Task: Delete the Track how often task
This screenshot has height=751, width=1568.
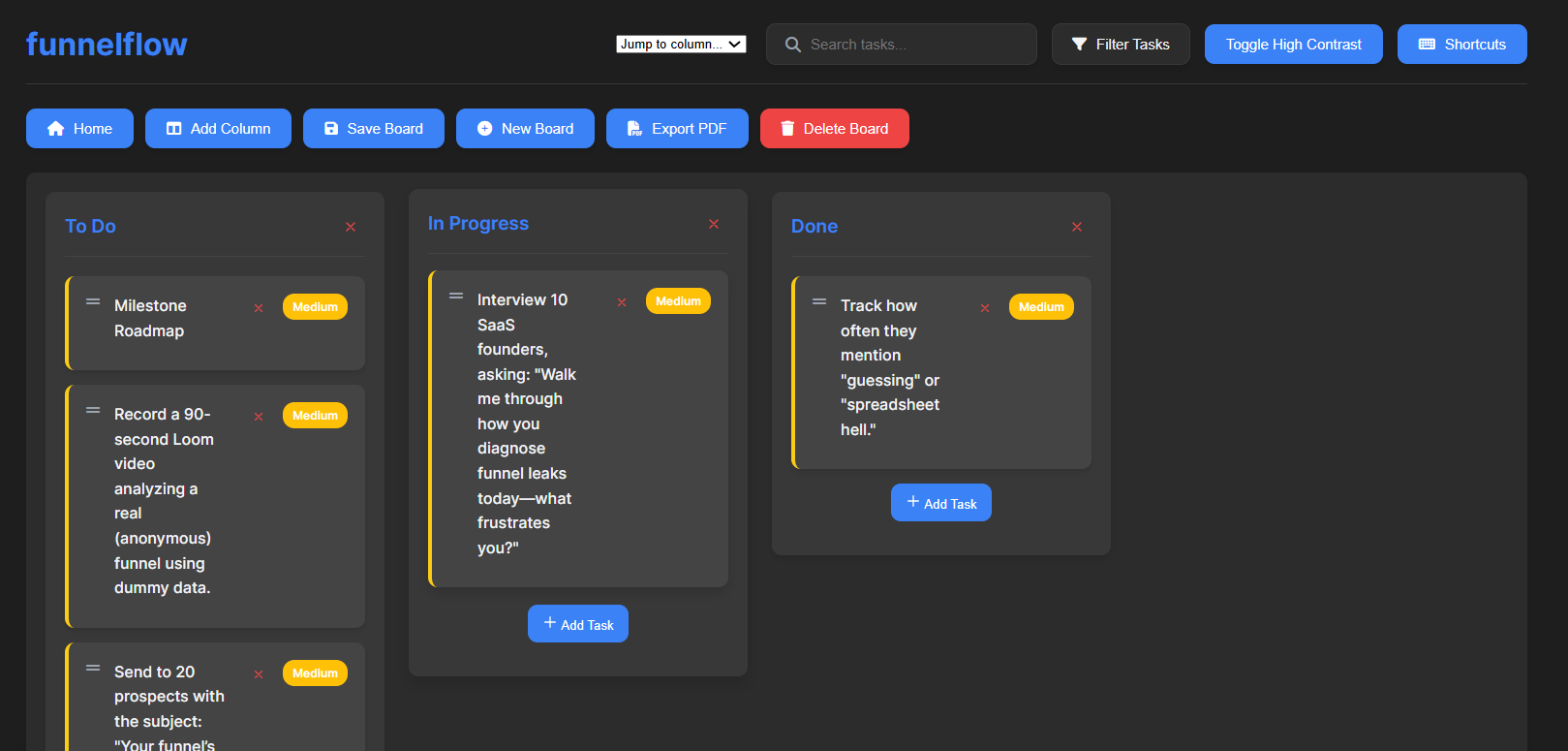Action: point(985,308)
